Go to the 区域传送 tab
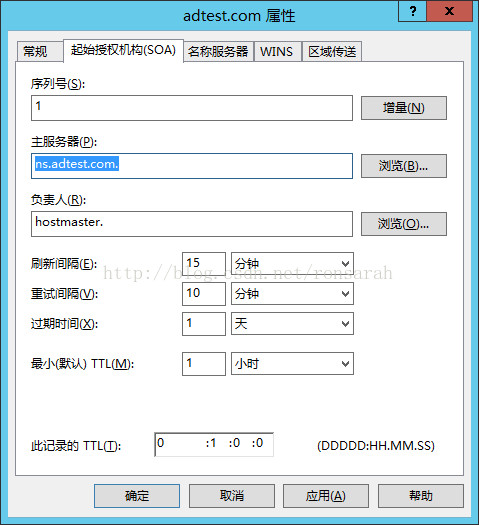 click(332, 52)
